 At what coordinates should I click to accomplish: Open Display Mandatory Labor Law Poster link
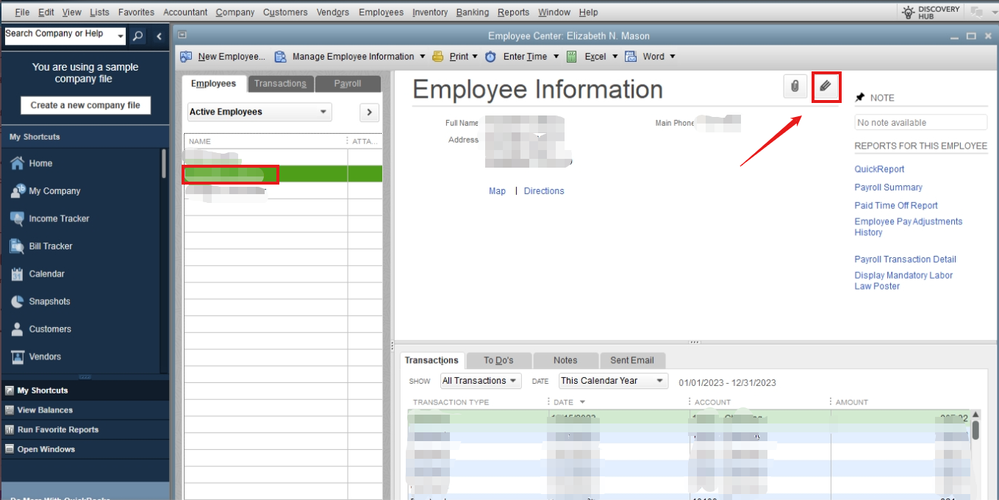[903, 281]
